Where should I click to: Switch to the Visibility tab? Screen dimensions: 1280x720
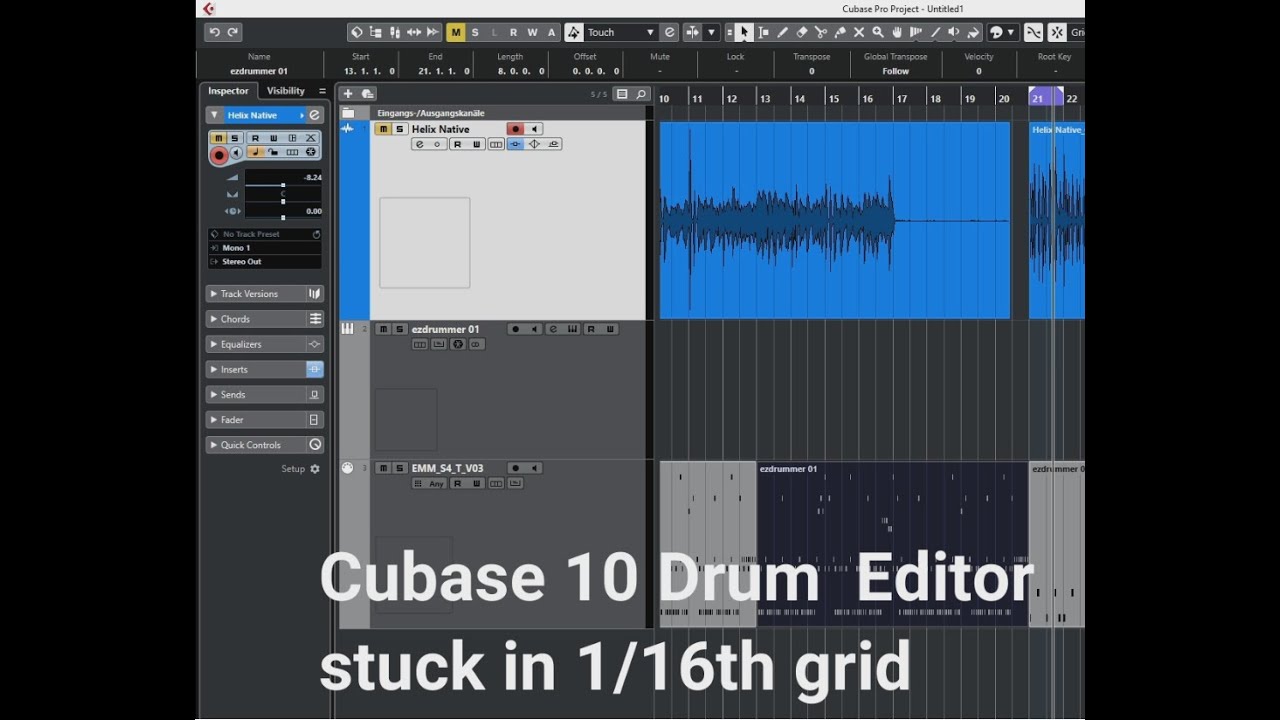point(286,91)
